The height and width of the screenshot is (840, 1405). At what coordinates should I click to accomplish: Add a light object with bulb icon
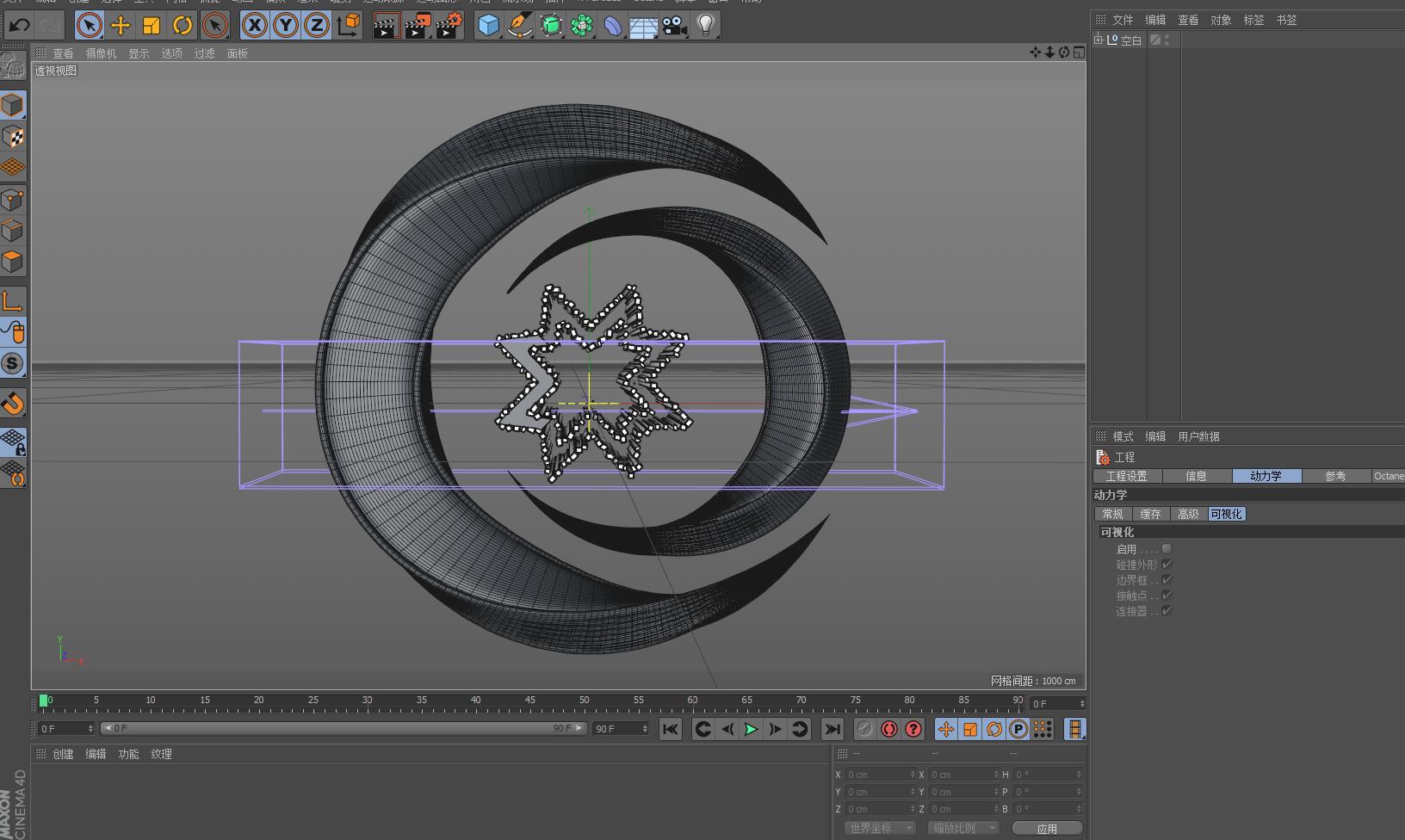[x=706, y=26]
